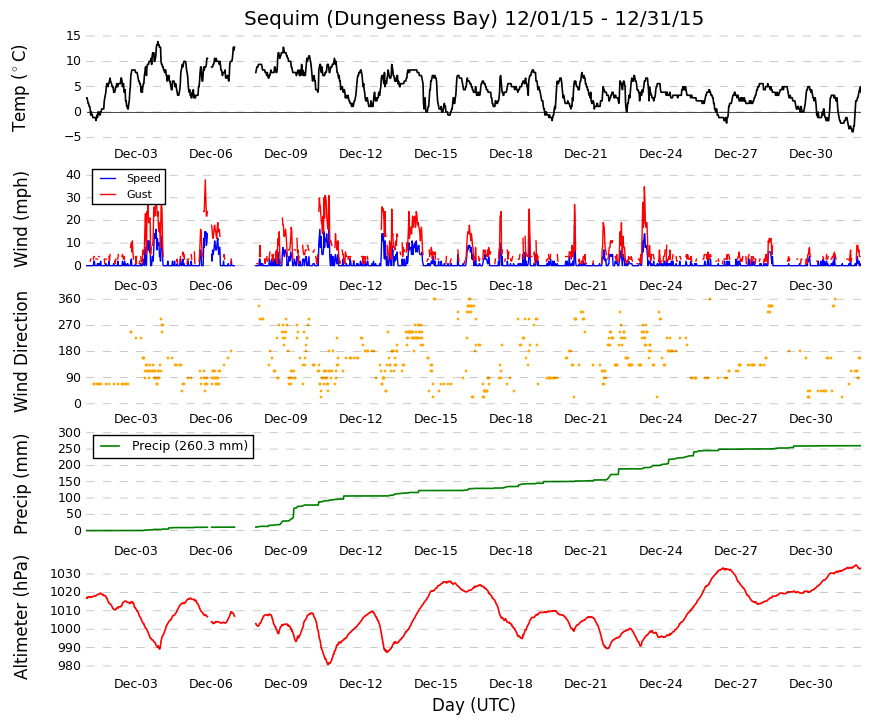
Task: Click the Speed label in wind legend
Action: [x=143, y=178]
